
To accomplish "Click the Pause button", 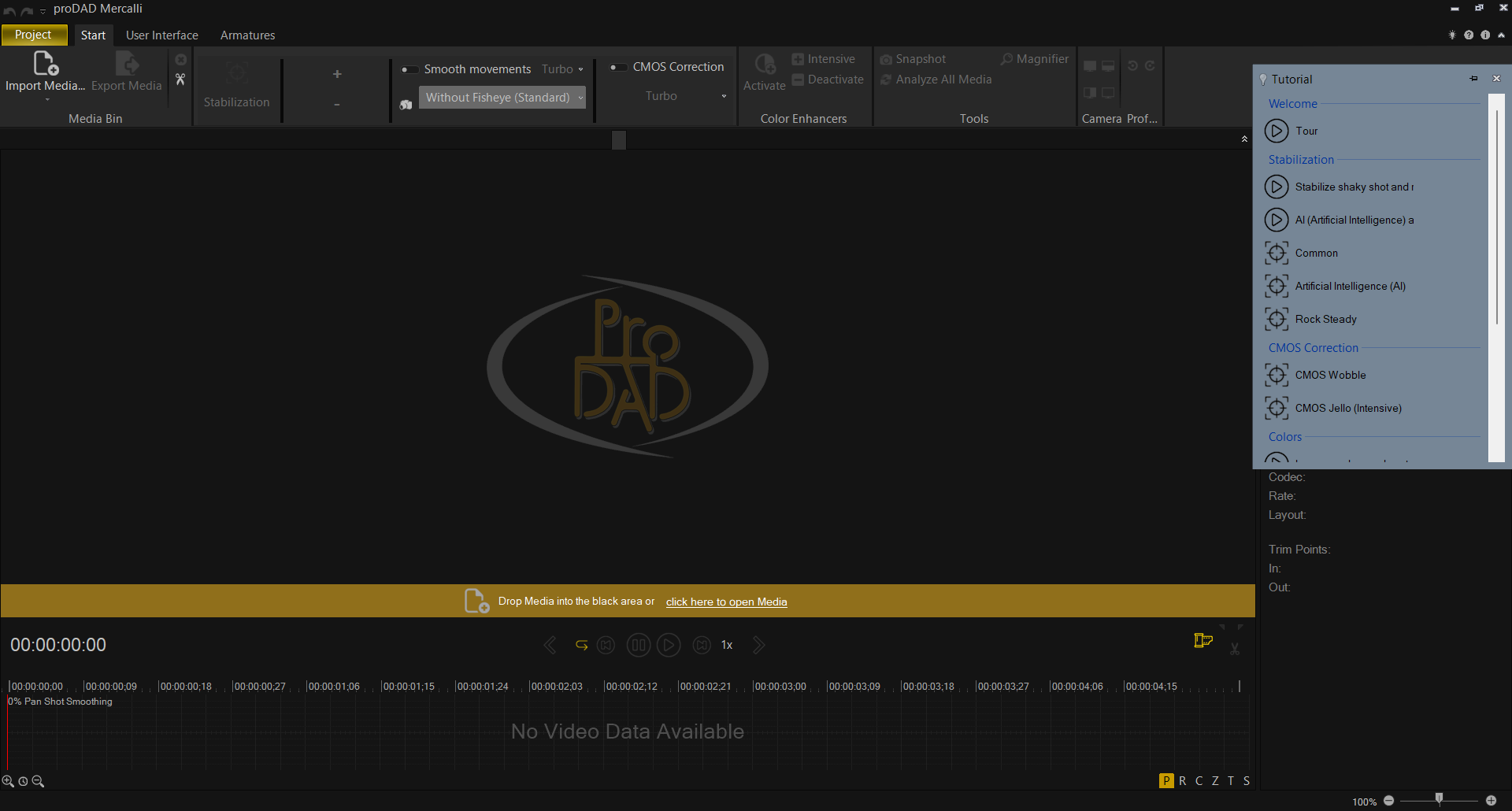I will point(639,645).
